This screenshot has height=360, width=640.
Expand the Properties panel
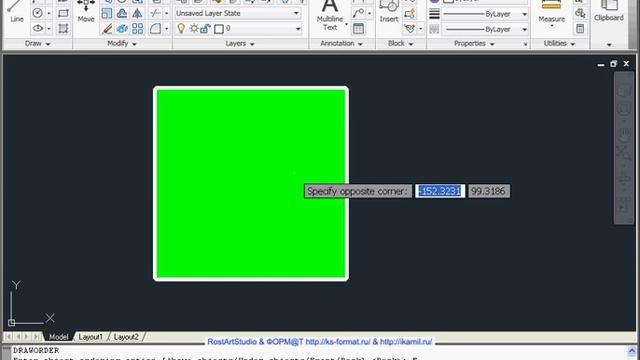click(474, 43)
